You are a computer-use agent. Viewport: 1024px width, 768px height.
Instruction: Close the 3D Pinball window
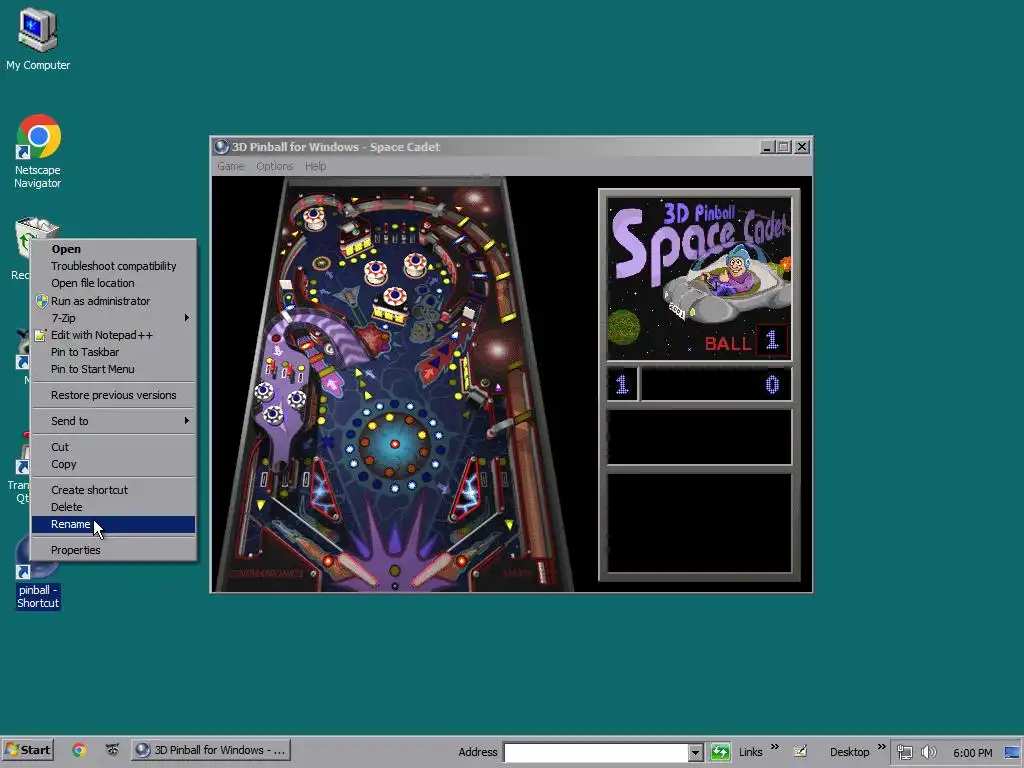pyautogui.click(x=802, y=147)
